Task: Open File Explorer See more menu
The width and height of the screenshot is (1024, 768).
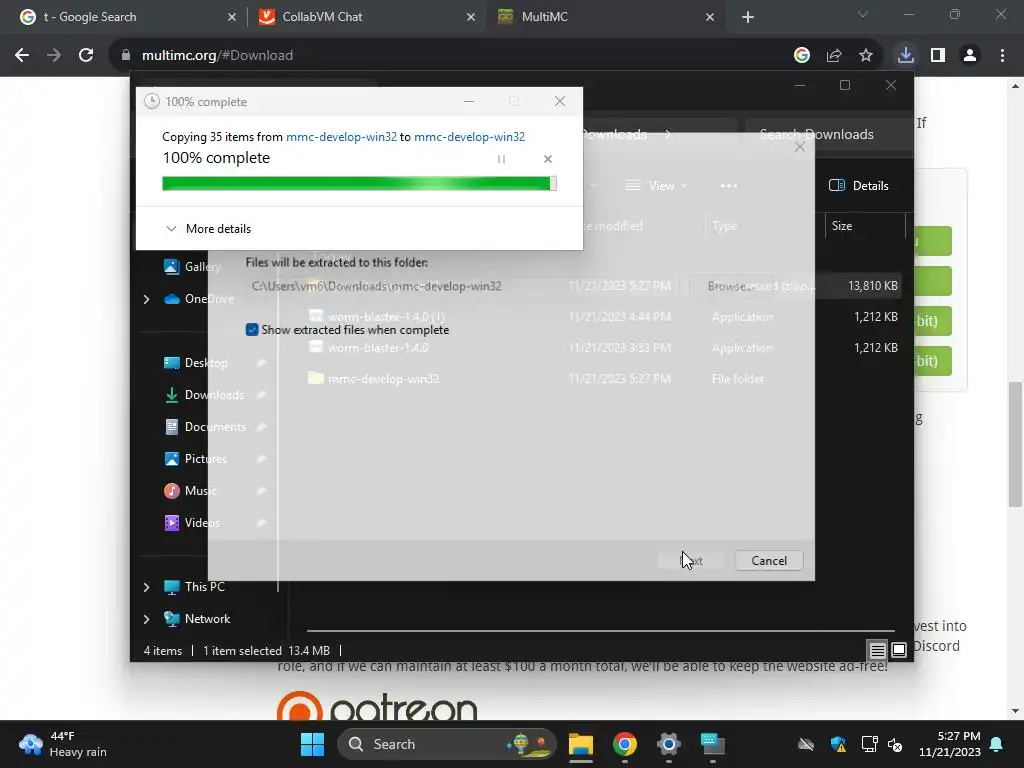Action: coord(729,186)
